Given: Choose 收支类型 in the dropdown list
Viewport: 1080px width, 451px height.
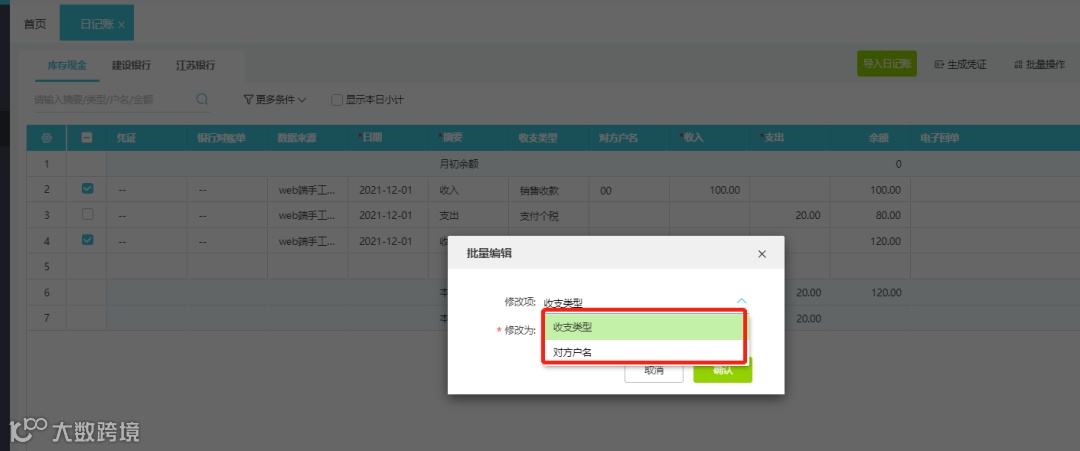Looking at the screenshot, I should coord(644,328).
